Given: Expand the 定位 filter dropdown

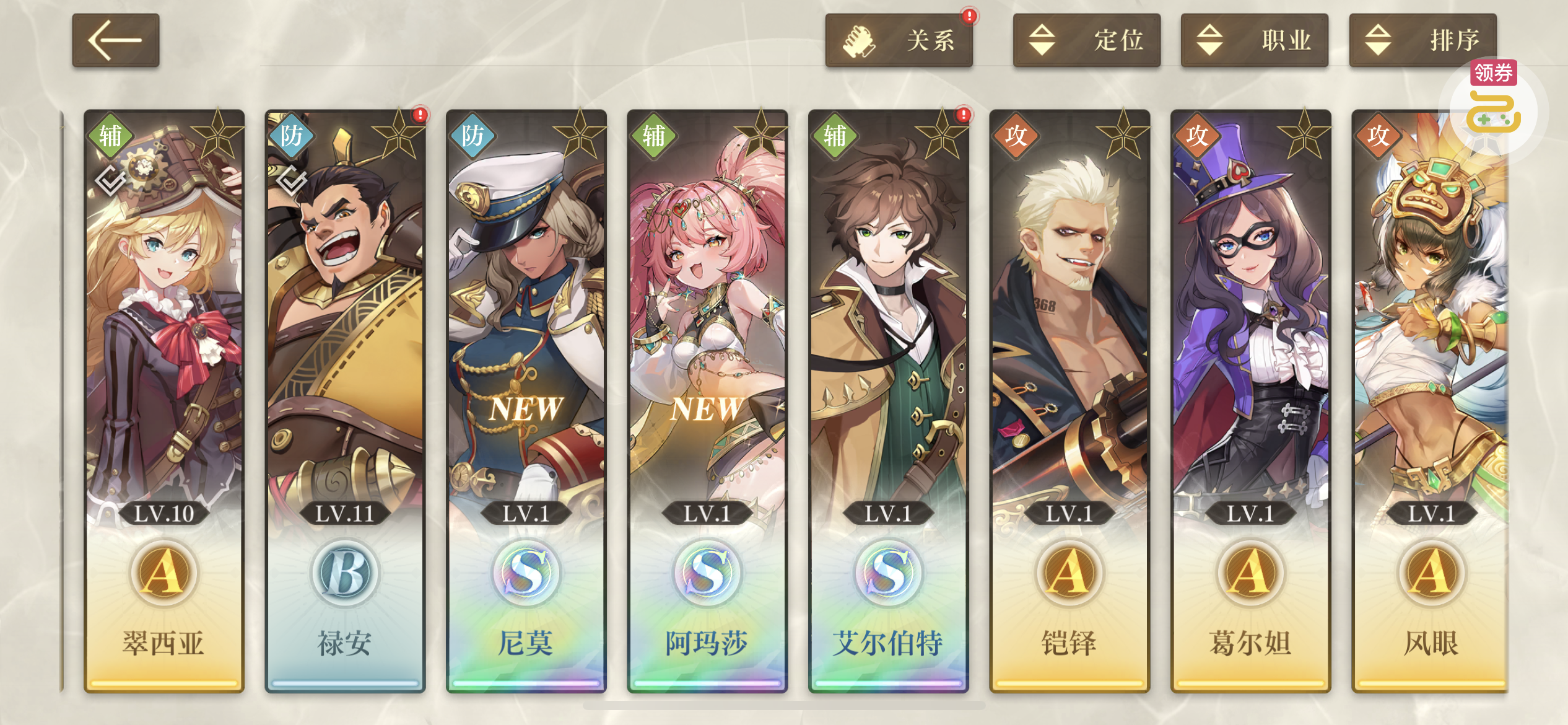Looking at the screenshot, I should [x=1086, y=40].
